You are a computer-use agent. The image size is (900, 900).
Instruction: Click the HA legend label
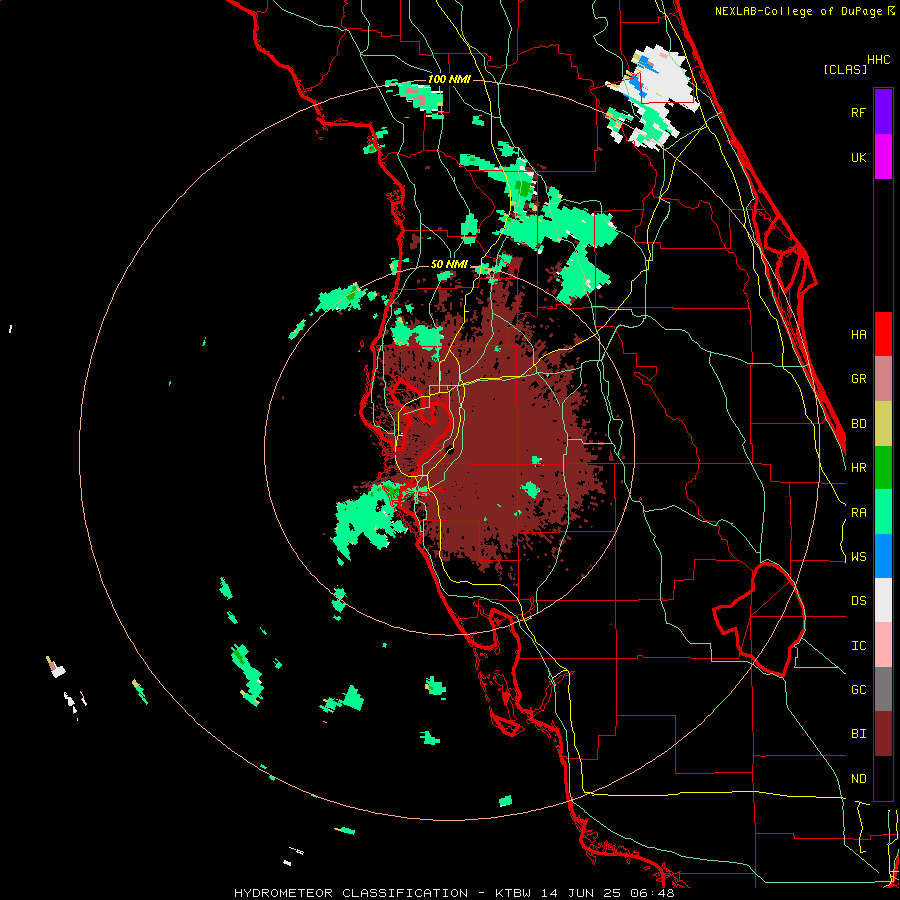[858, 334]
